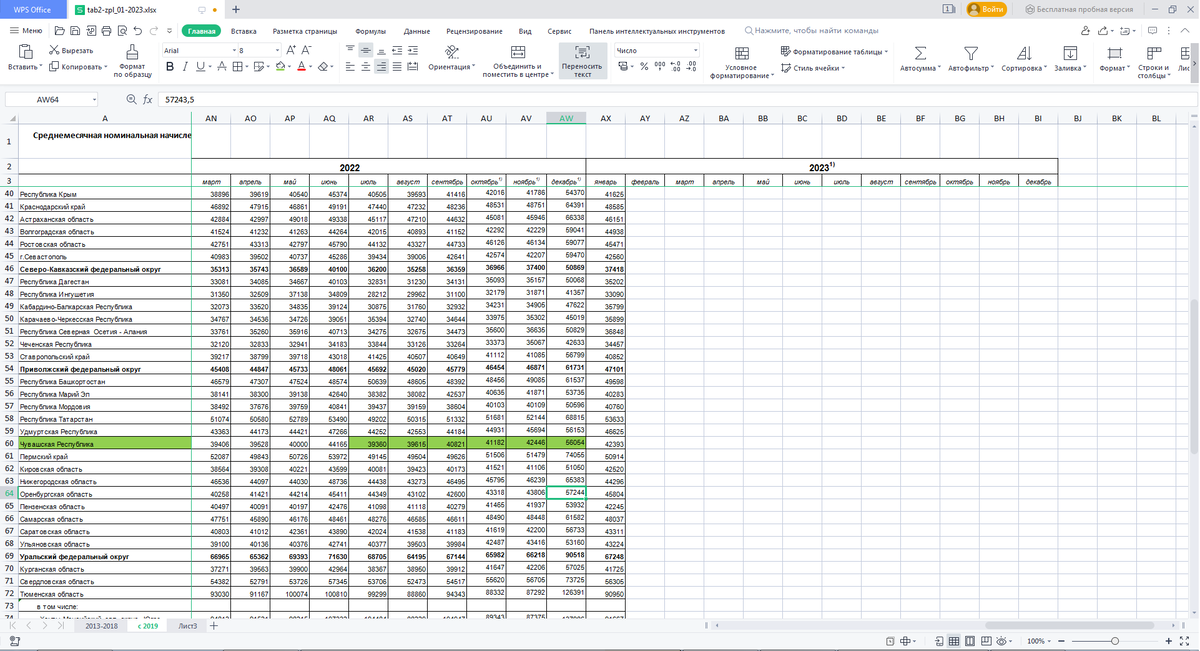Image resolution: width=1200 pixels, height=651 pixels.
Task: Click the Войти sign-in button
Action: click(x=987, y=9)
